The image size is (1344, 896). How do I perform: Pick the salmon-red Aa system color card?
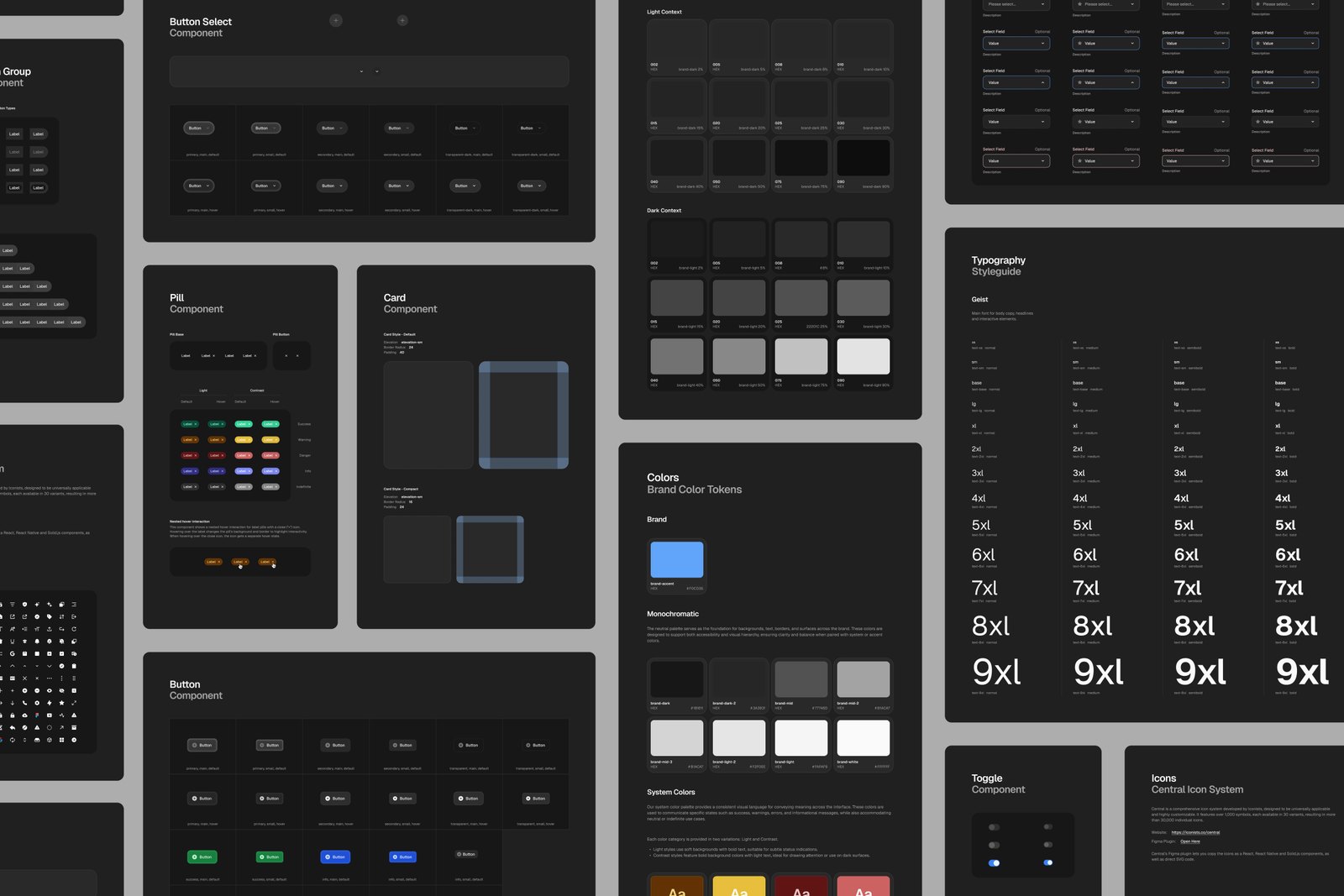[864, 886]
